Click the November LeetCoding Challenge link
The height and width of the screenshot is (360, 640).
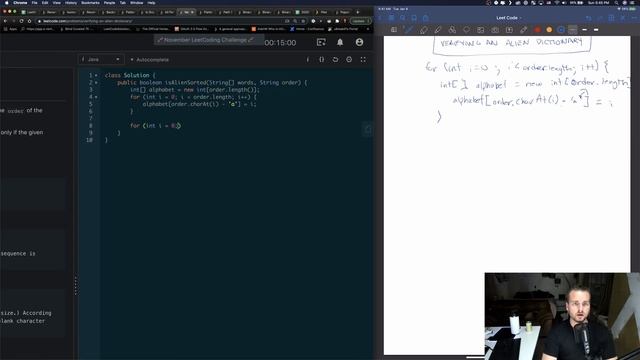205,40
